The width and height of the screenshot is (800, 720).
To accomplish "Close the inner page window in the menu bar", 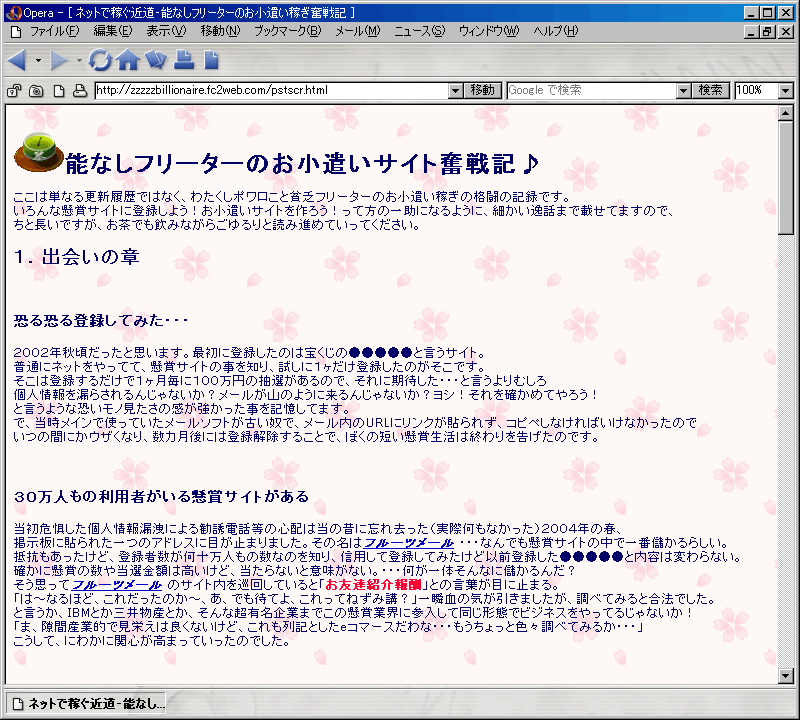I will pos(786,32).
